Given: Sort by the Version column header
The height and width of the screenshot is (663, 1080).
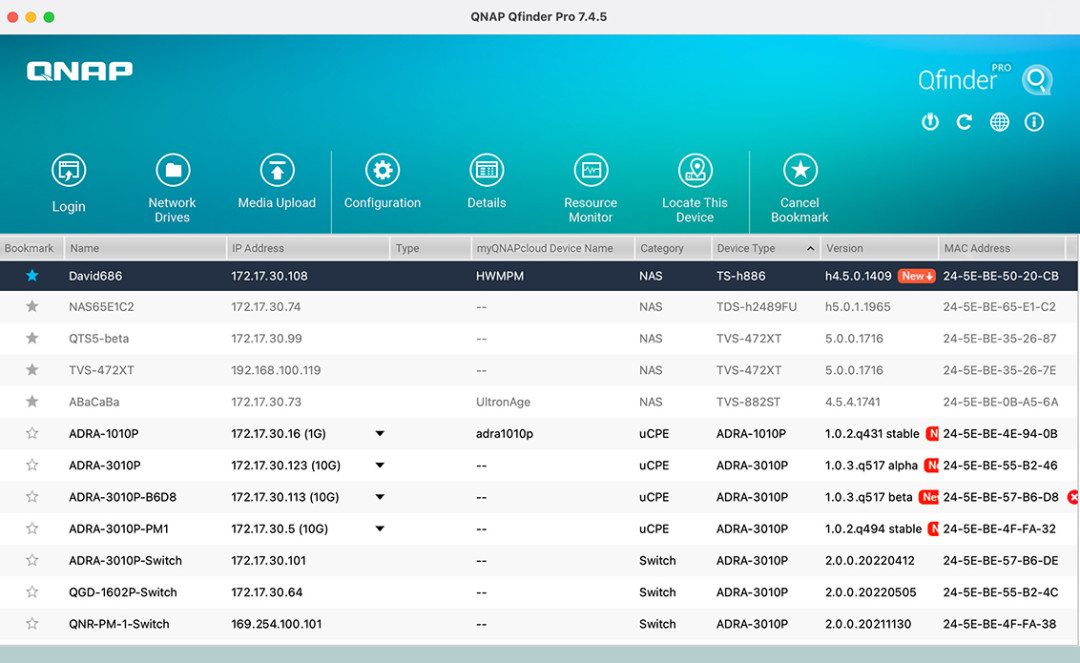Looking at the screenshot, I should click(x=880, y=248).
